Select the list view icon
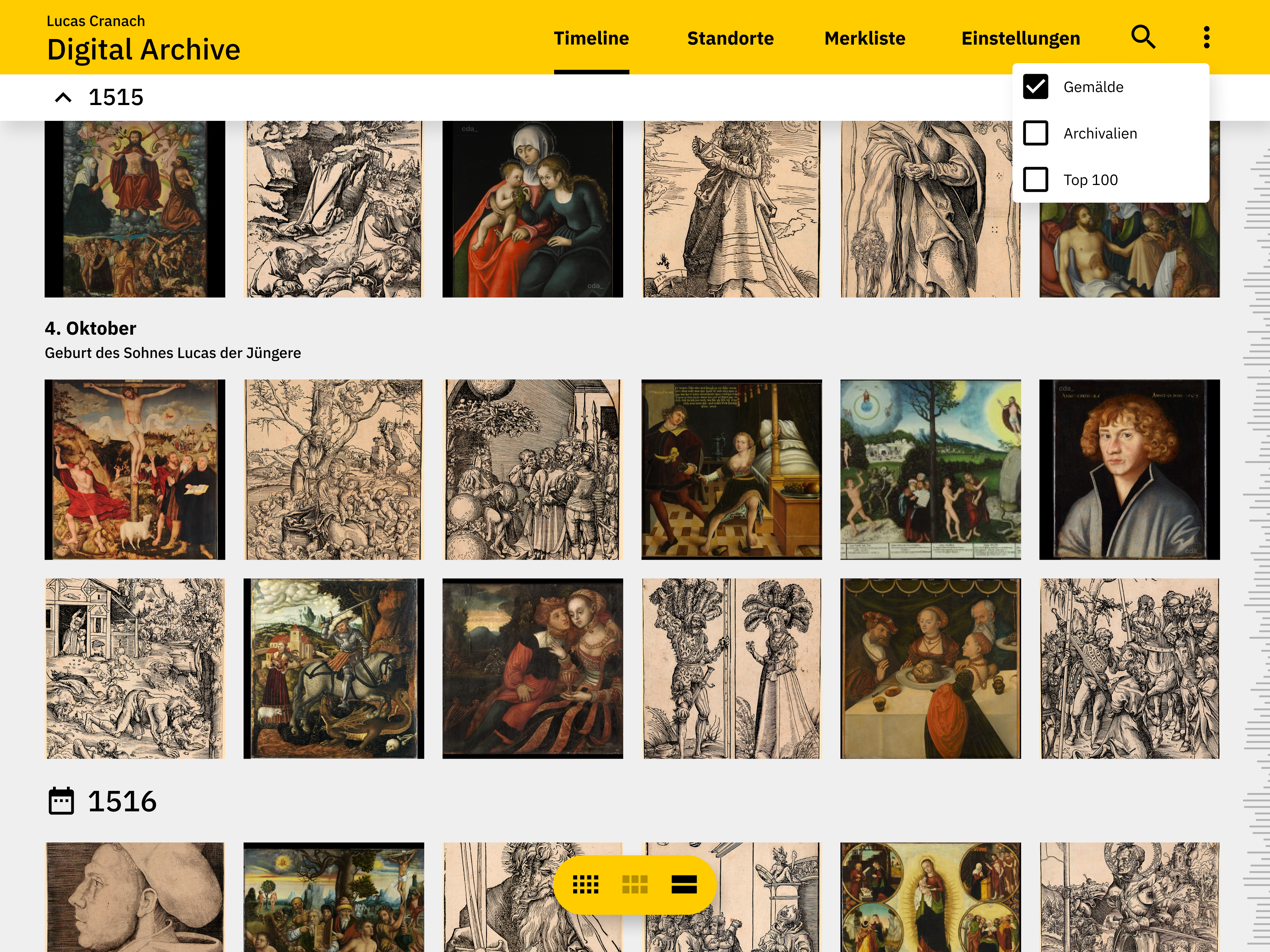The width and height of the screenshot is (1270, 952). pos(684,884)
